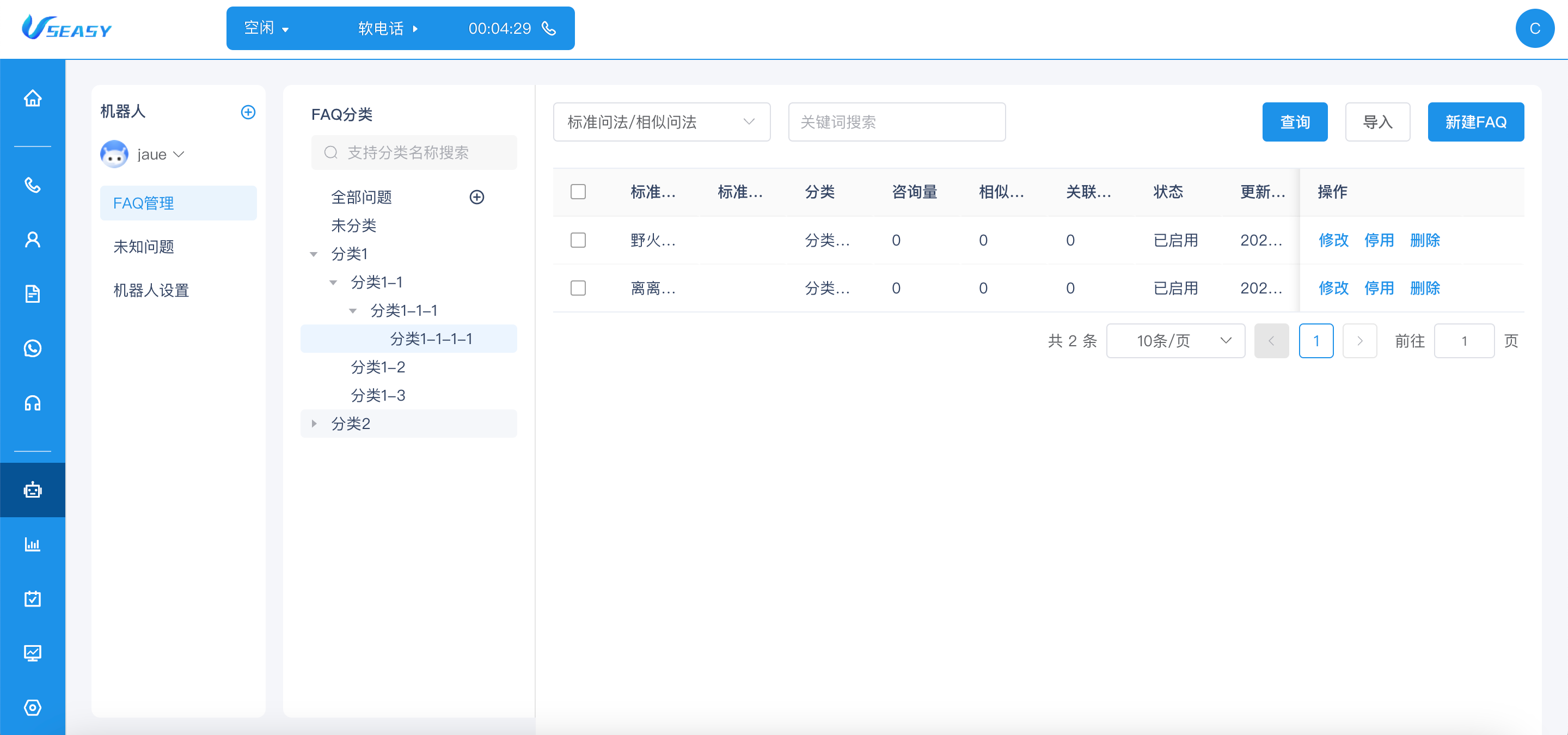Open the document sidebar icon
1568x735 pixels.
pos(32,294)
